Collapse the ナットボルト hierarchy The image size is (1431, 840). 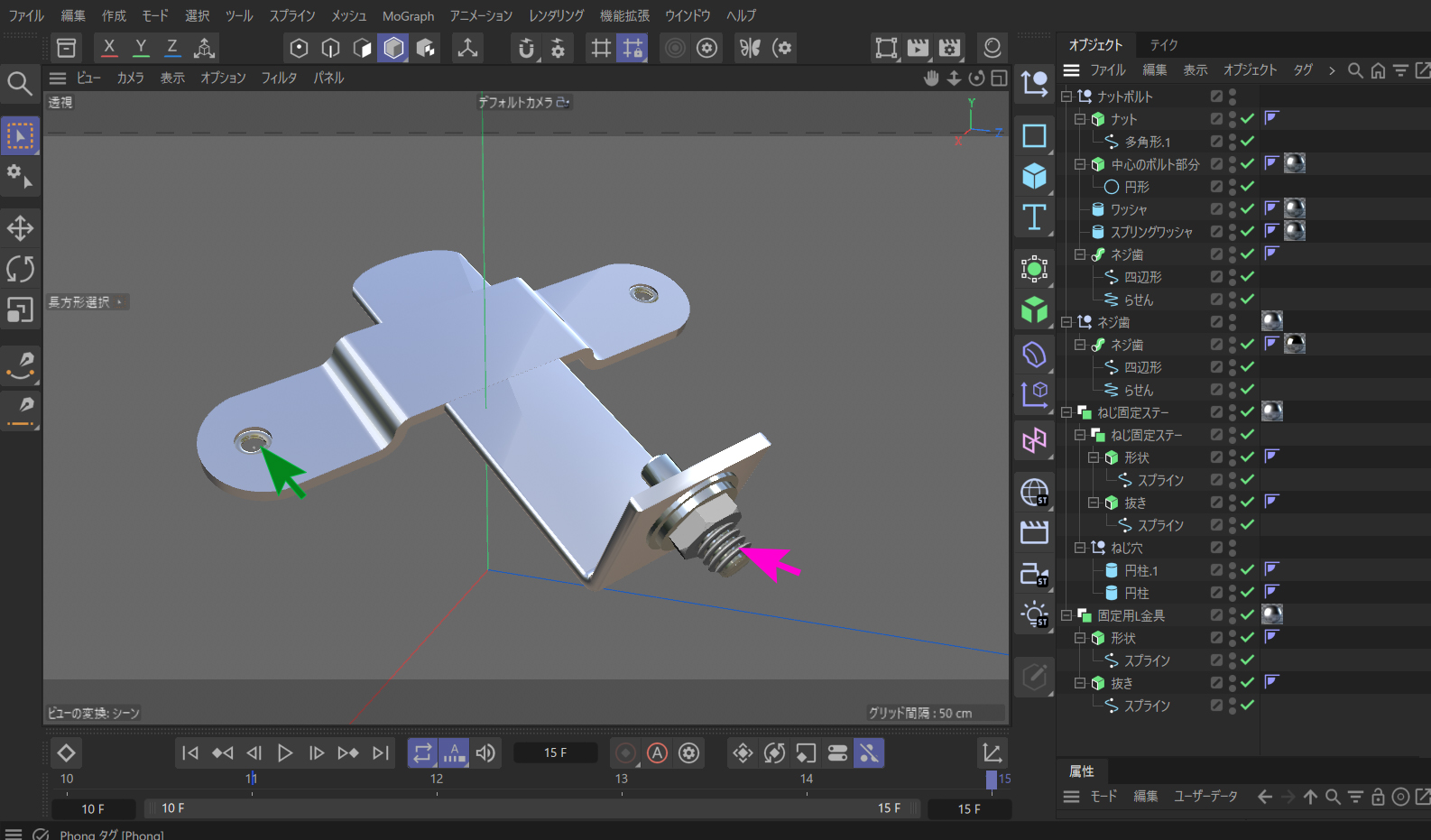click(x=1066, y=97)
